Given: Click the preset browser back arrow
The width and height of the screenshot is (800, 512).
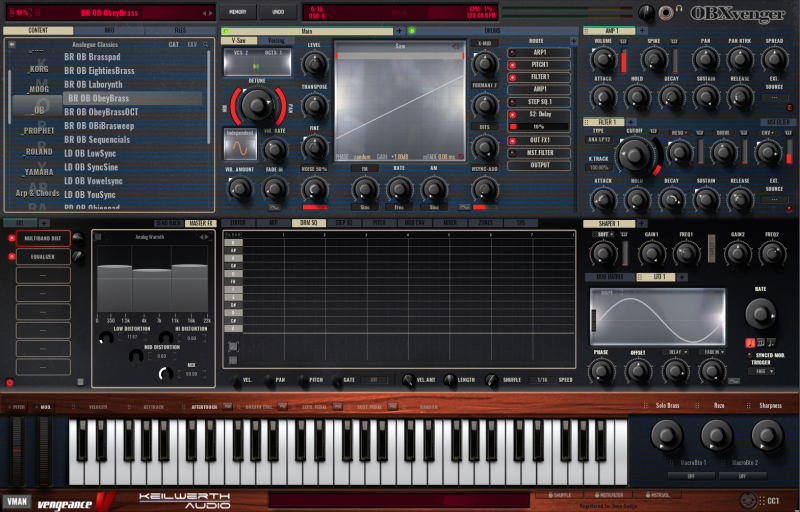Looking at the screenshot, I should pos(12,44).
